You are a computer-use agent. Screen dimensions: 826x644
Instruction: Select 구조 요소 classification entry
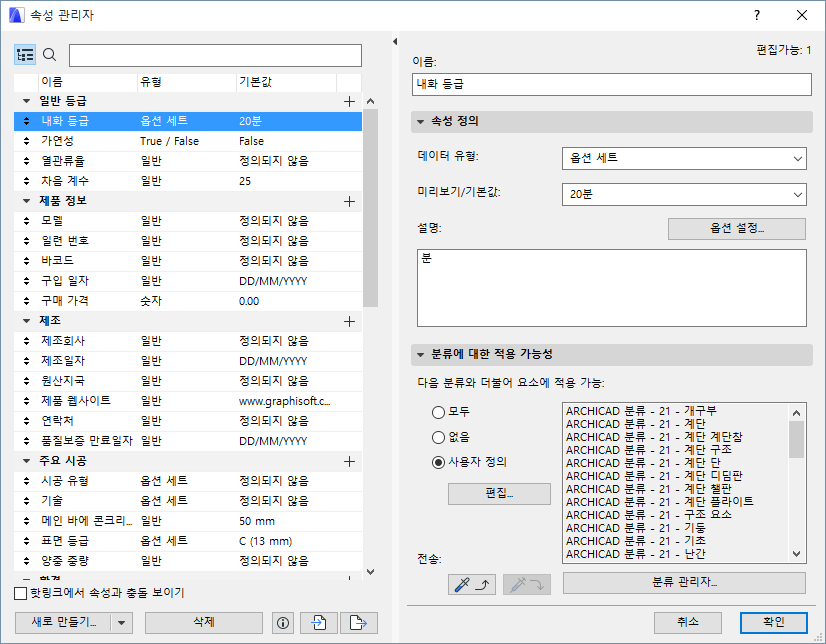click(649, 515)
